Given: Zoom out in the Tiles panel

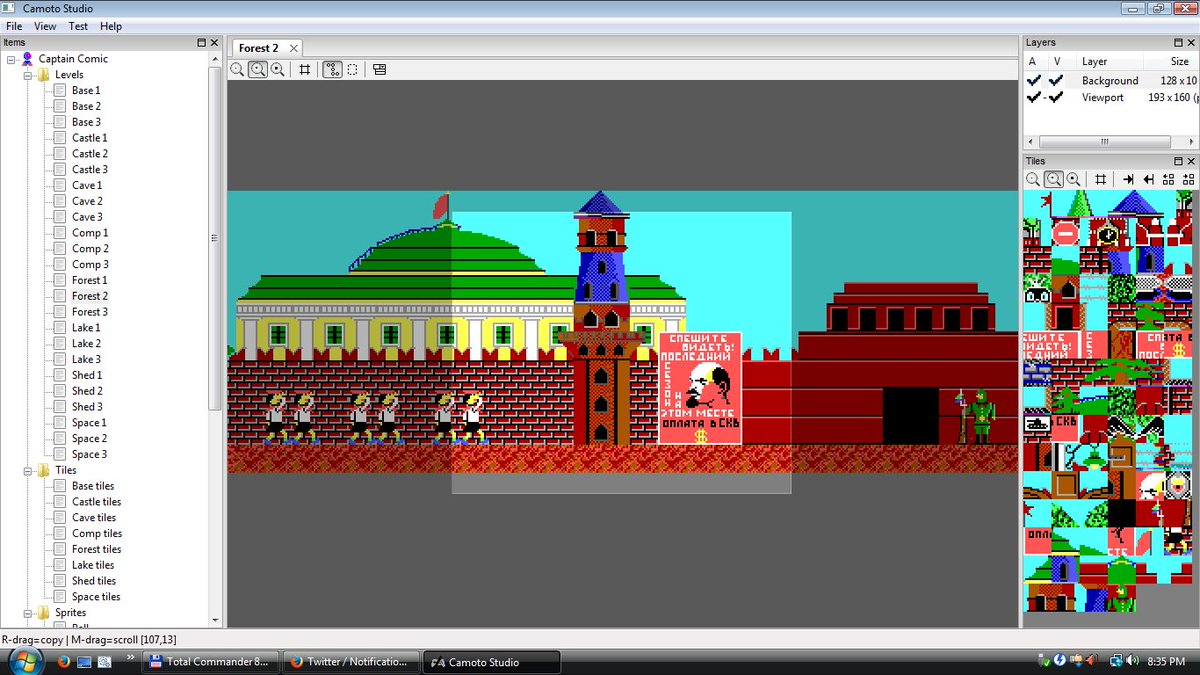Looking at the screenshot, I should (x=1034, y=179).
